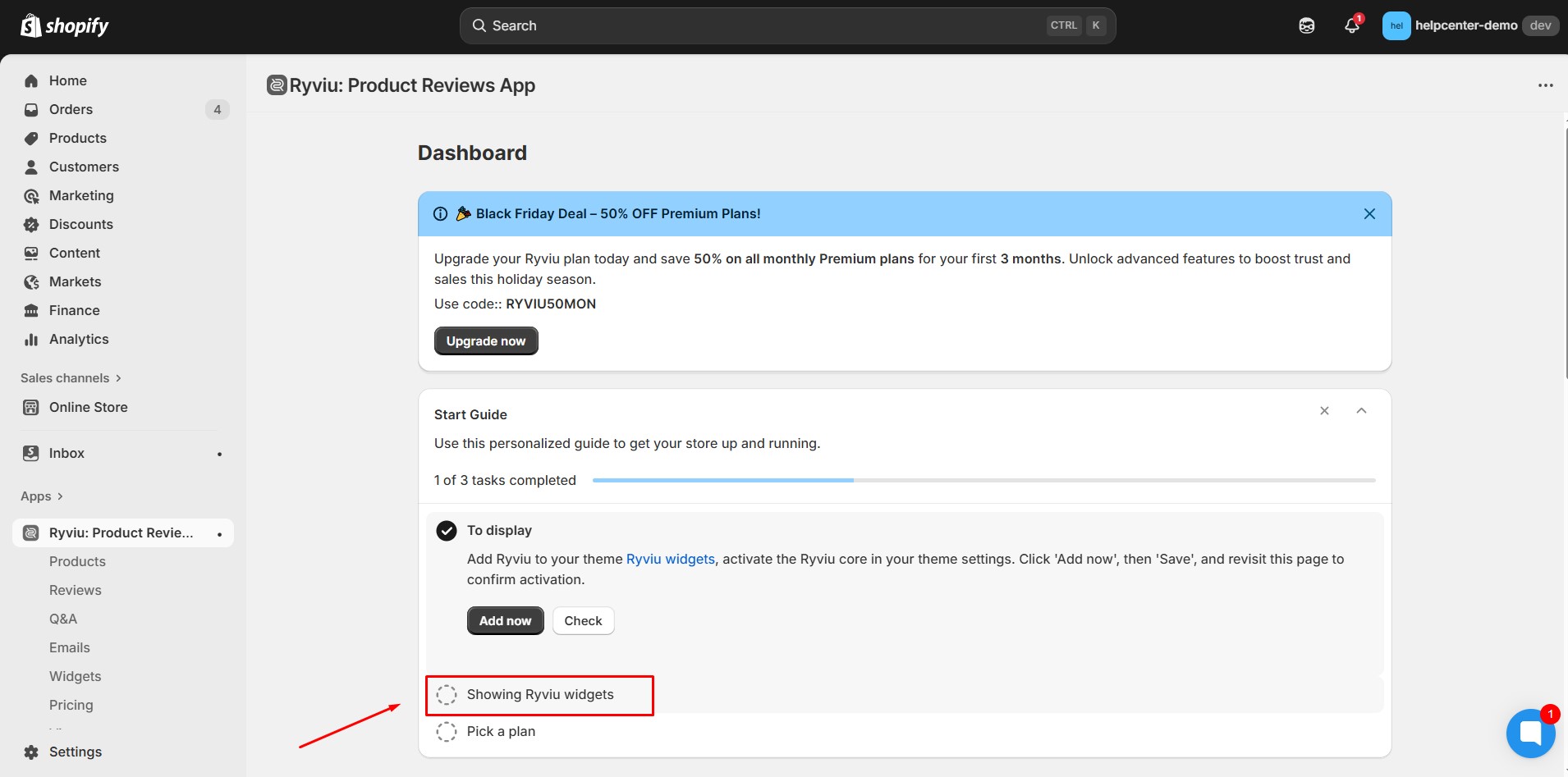This screenshot has height=777, width=1568.
Task: Go to Widgets in Ryviu submenu
Action: click(x=76, y=676)
